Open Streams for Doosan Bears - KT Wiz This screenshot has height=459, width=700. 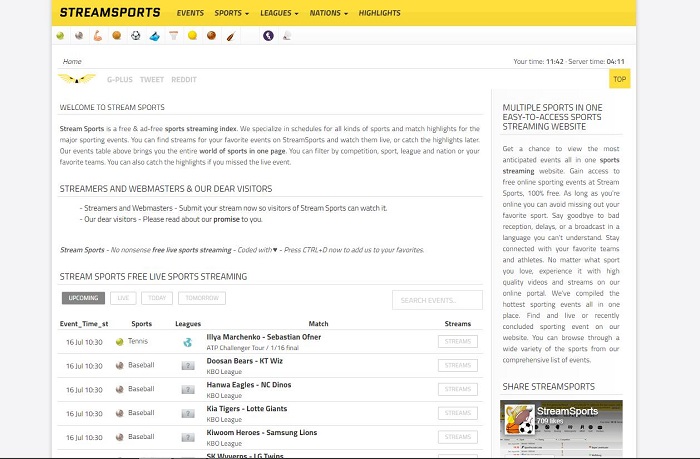(458, 365)
